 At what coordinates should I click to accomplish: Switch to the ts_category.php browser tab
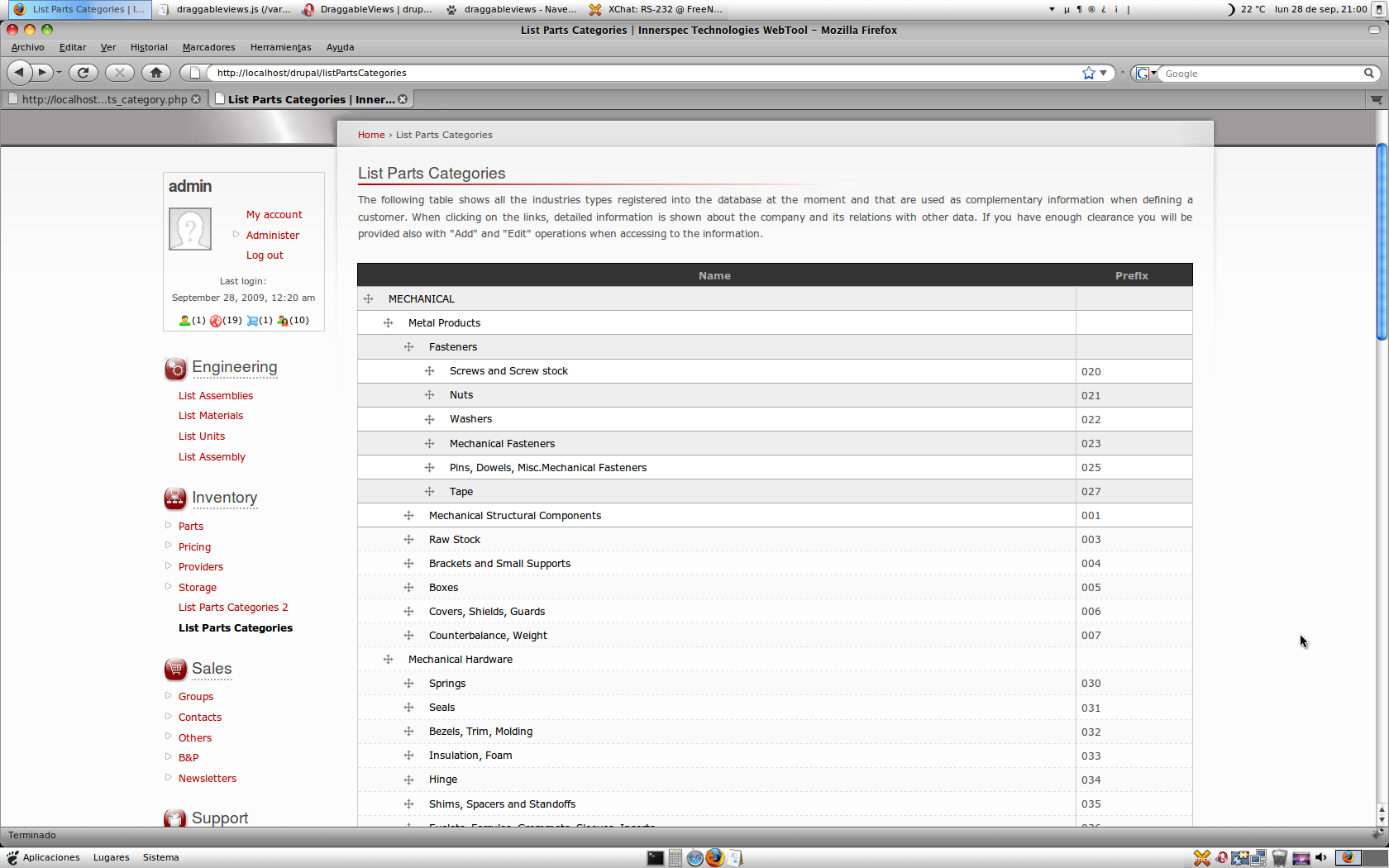(104, 99)
